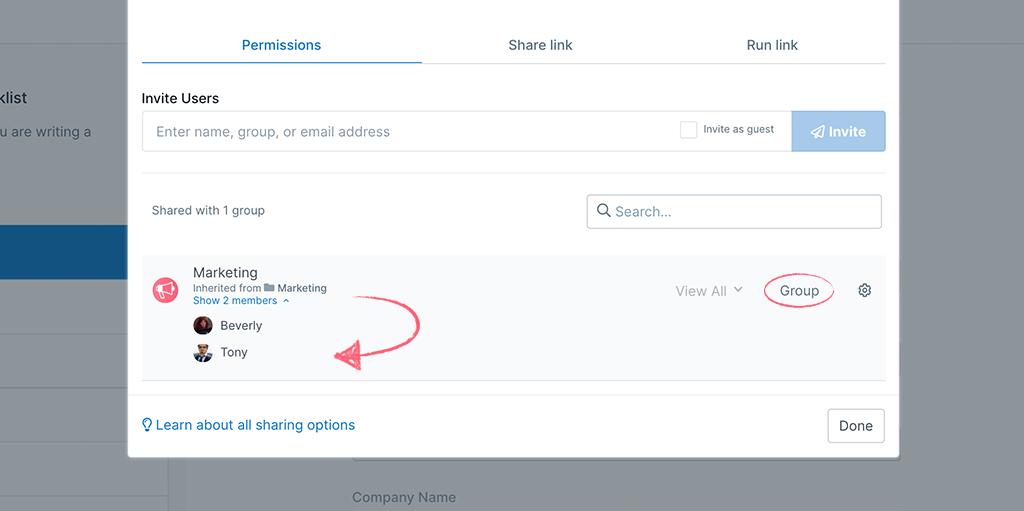
Task: Click Tony's profile avatar
Action: point(203,353)
